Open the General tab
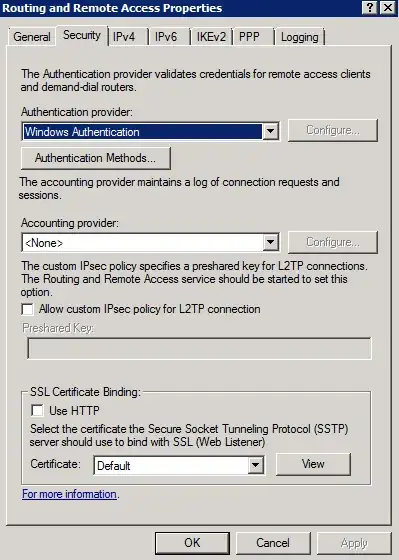Screen dimensions: 399x560 point(31,37)
